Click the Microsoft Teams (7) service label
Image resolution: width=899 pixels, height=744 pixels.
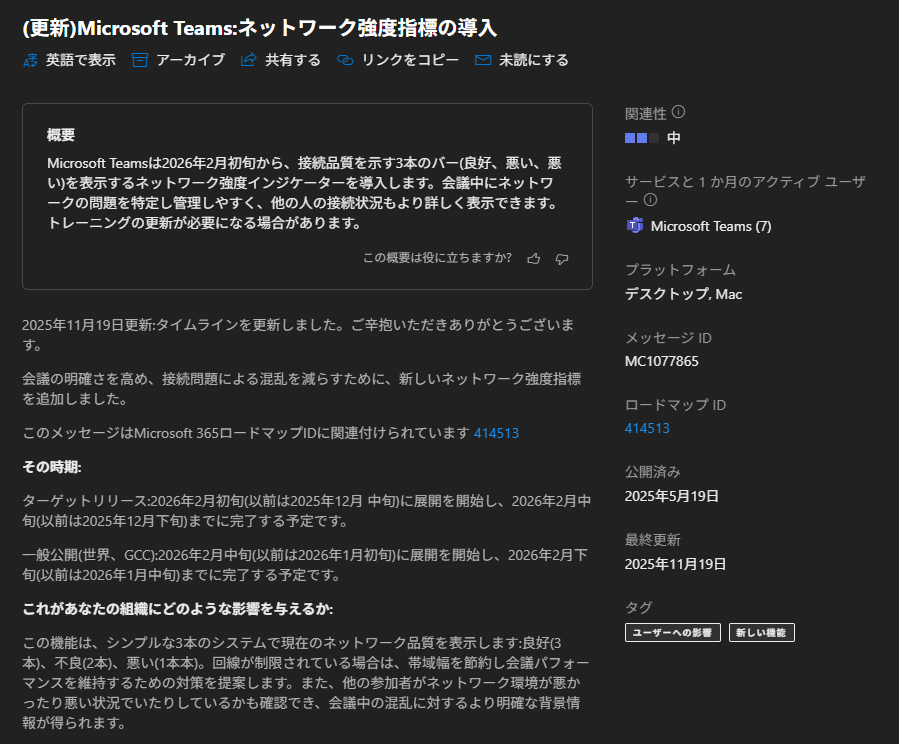click(x=710, y=226)
